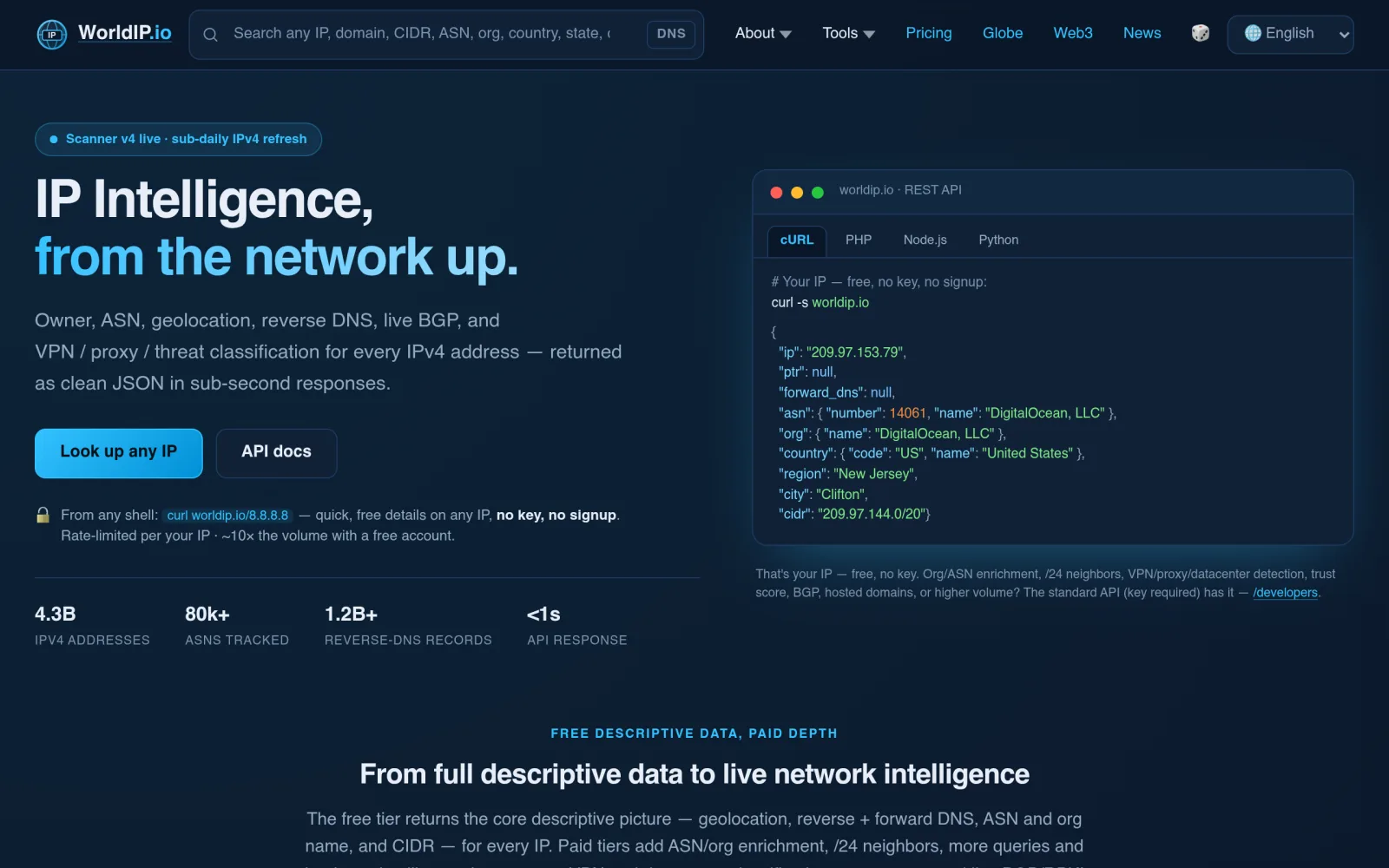Click the 80k+ ASNs tracked stat

[x=237, y=626]
